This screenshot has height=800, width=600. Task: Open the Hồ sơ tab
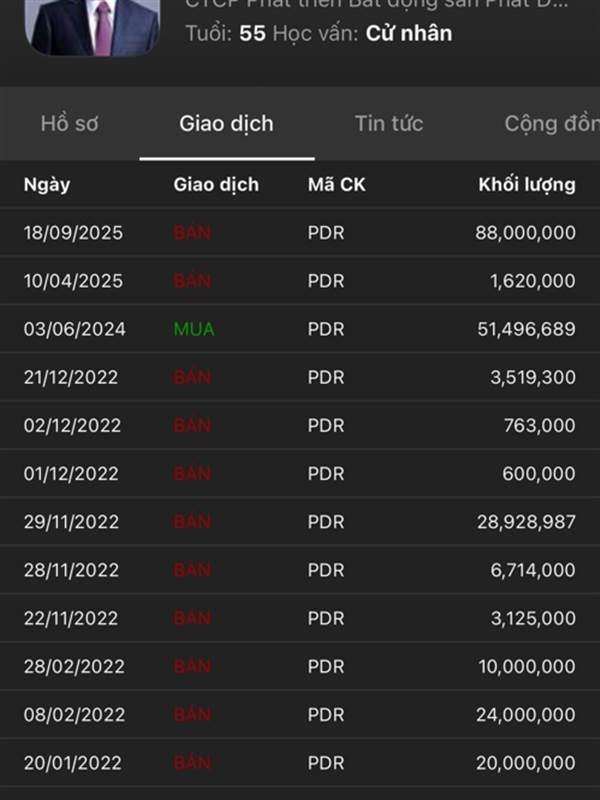click(70, 124)
